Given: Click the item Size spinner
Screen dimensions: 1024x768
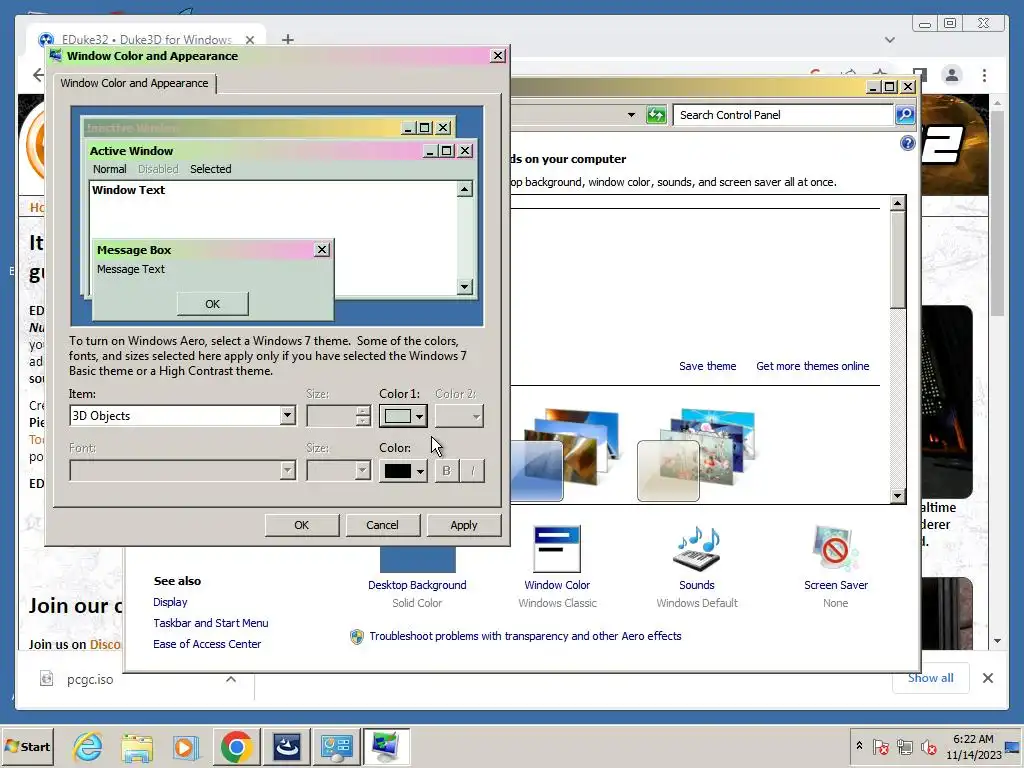Looking at the screenshot, I should point(362,415).
